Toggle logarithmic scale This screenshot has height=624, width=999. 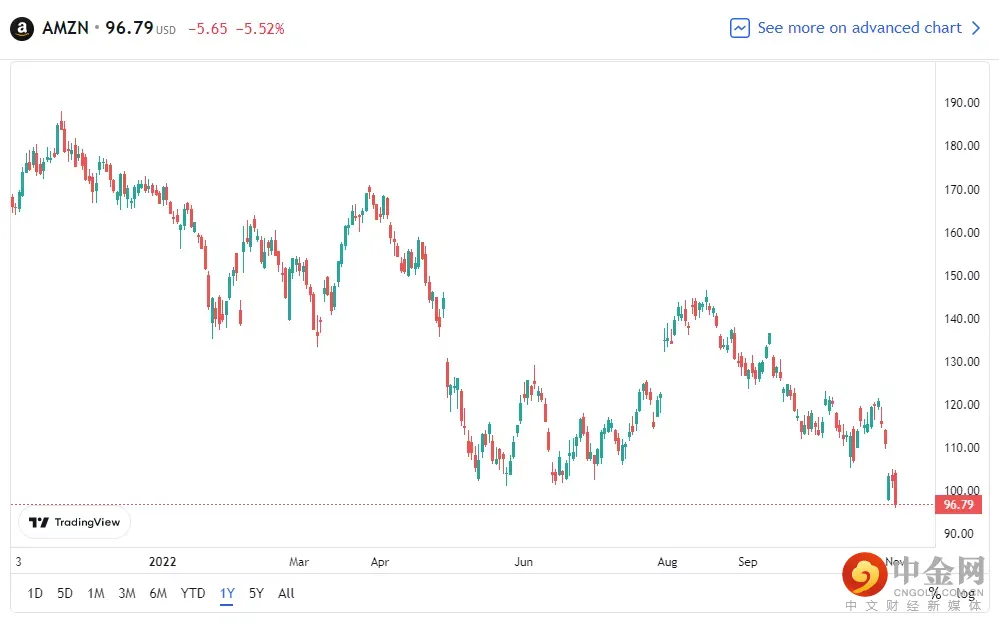click(966, 593)
